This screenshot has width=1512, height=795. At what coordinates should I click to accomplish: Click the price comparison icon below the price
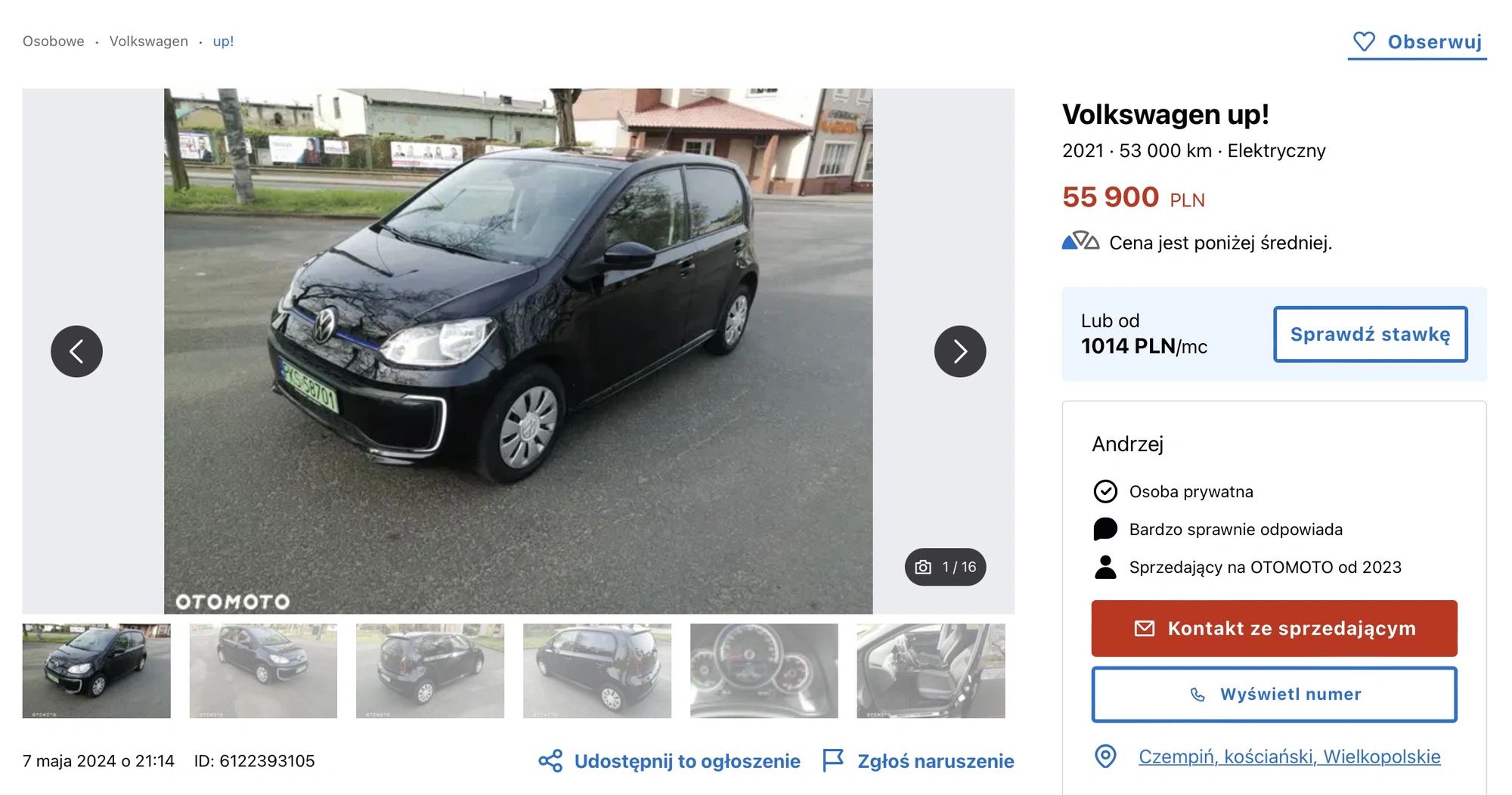(x=1080, y=242)
